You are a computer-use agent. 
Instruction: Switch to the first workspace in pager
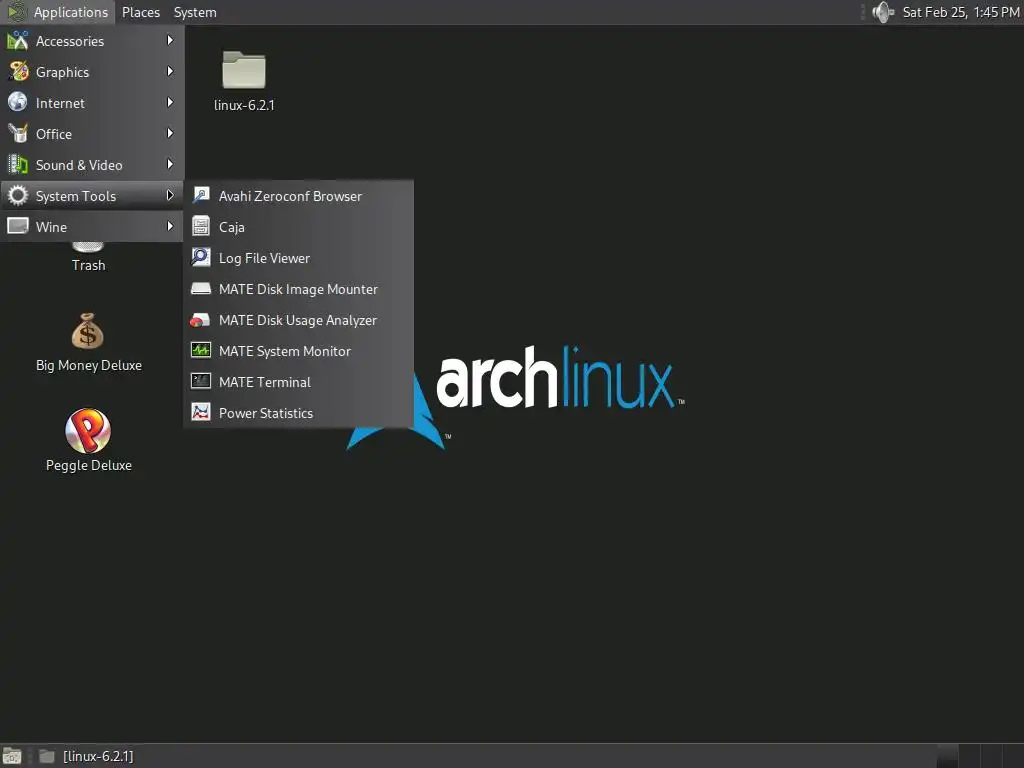[947, 756]
